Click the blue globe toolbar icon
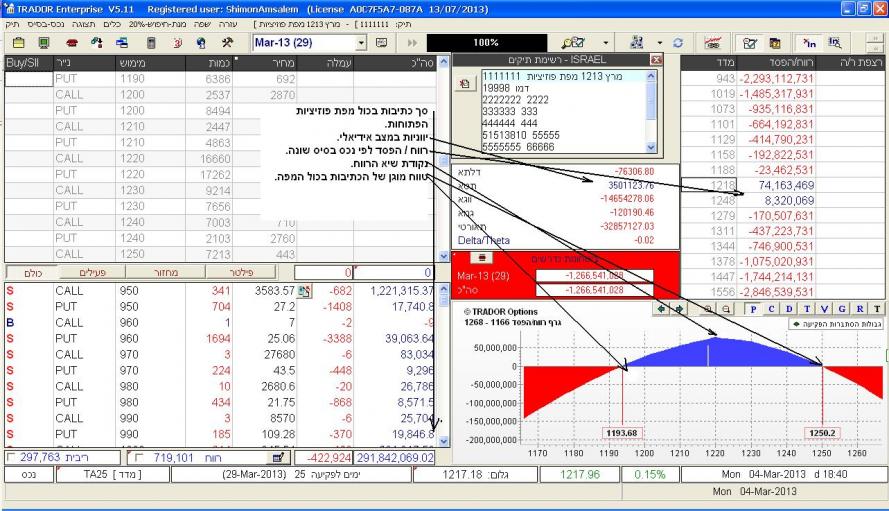The height and width of the screenshot is (511, 889). click(201, 43)
